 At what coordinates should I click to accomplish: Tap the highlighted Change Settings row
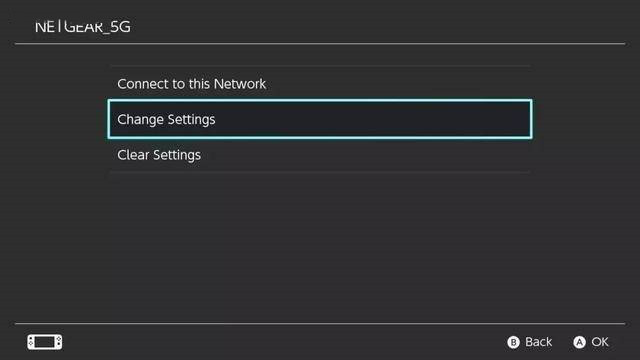(320, 119)
